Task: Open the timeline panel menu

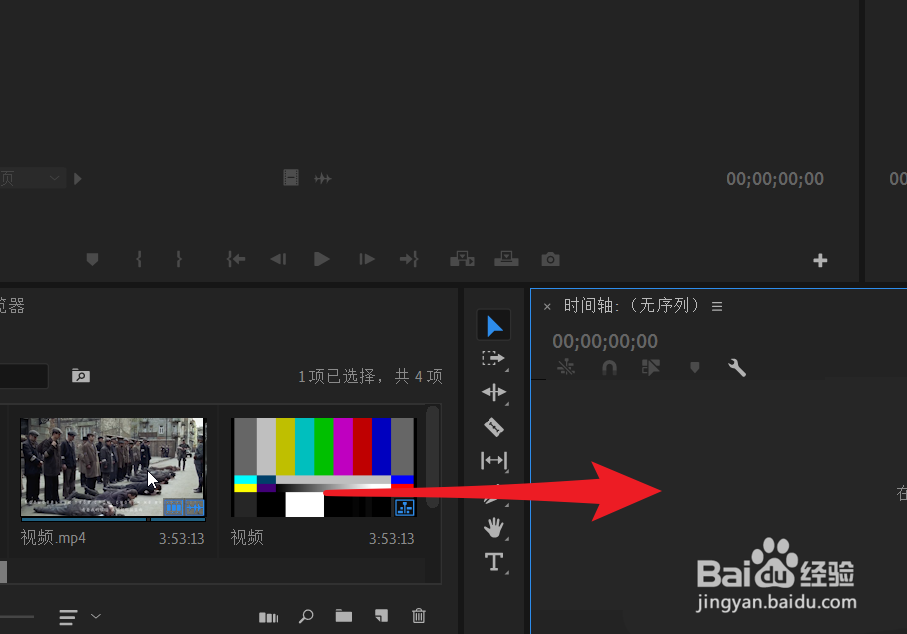Action: (717, 307)
